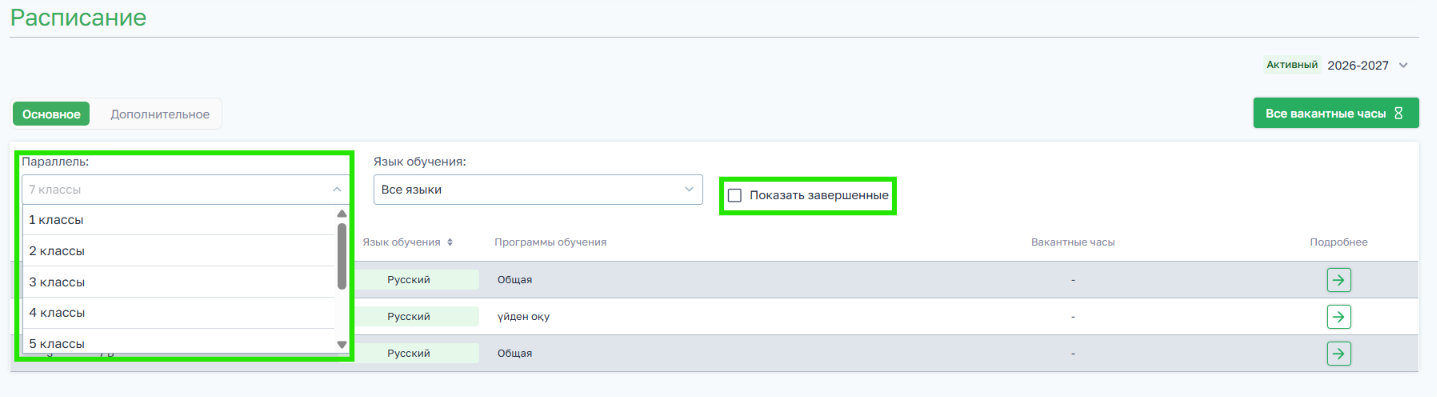Viewport: 1437px width, 397px height.
Task: Open the Все языки language dropdown
Action: (x=538, y=189)
